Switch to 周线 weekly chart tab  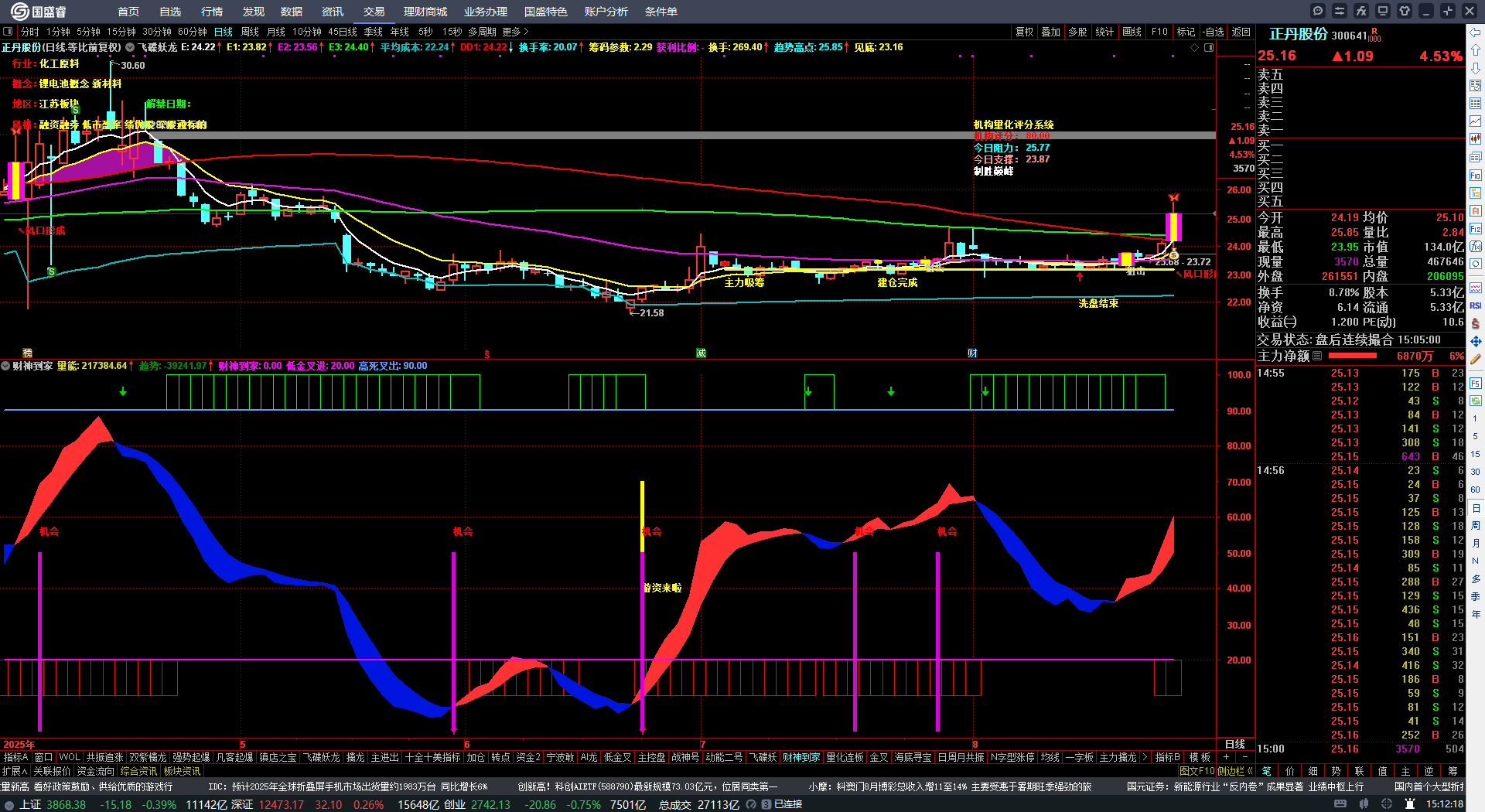(250, 32)
